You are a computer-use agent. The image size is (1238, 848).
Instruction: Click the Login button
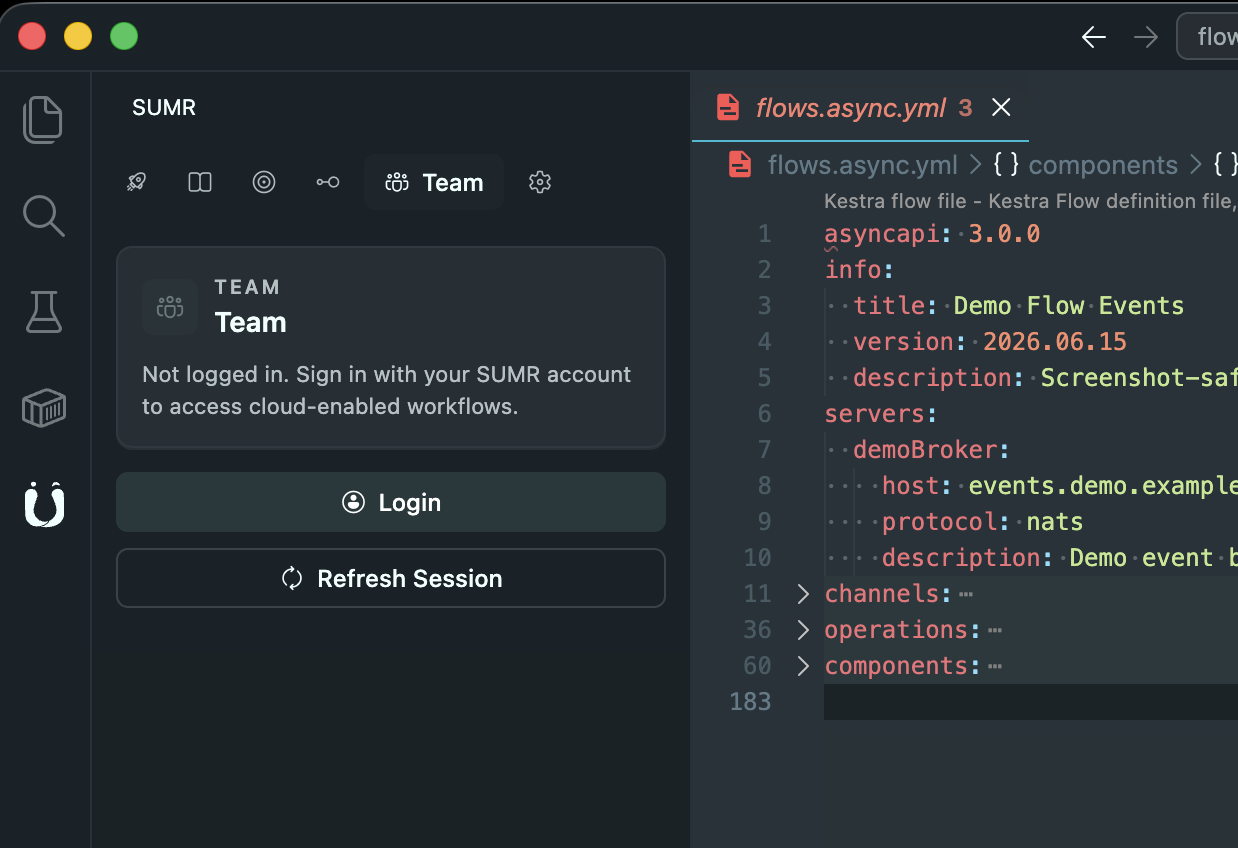tap(391, 502)
